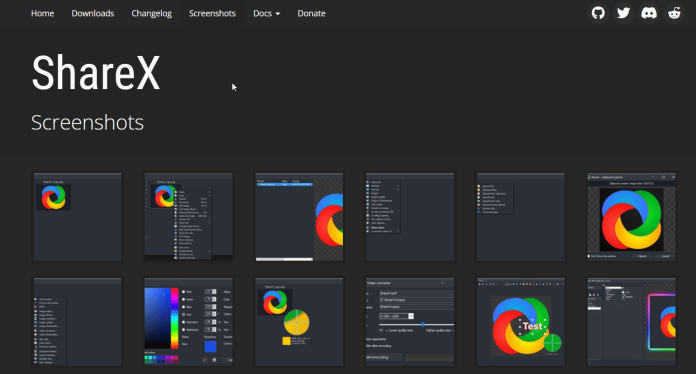Open the Reddit icon link

pyautogui.click(x=674, y=13)
